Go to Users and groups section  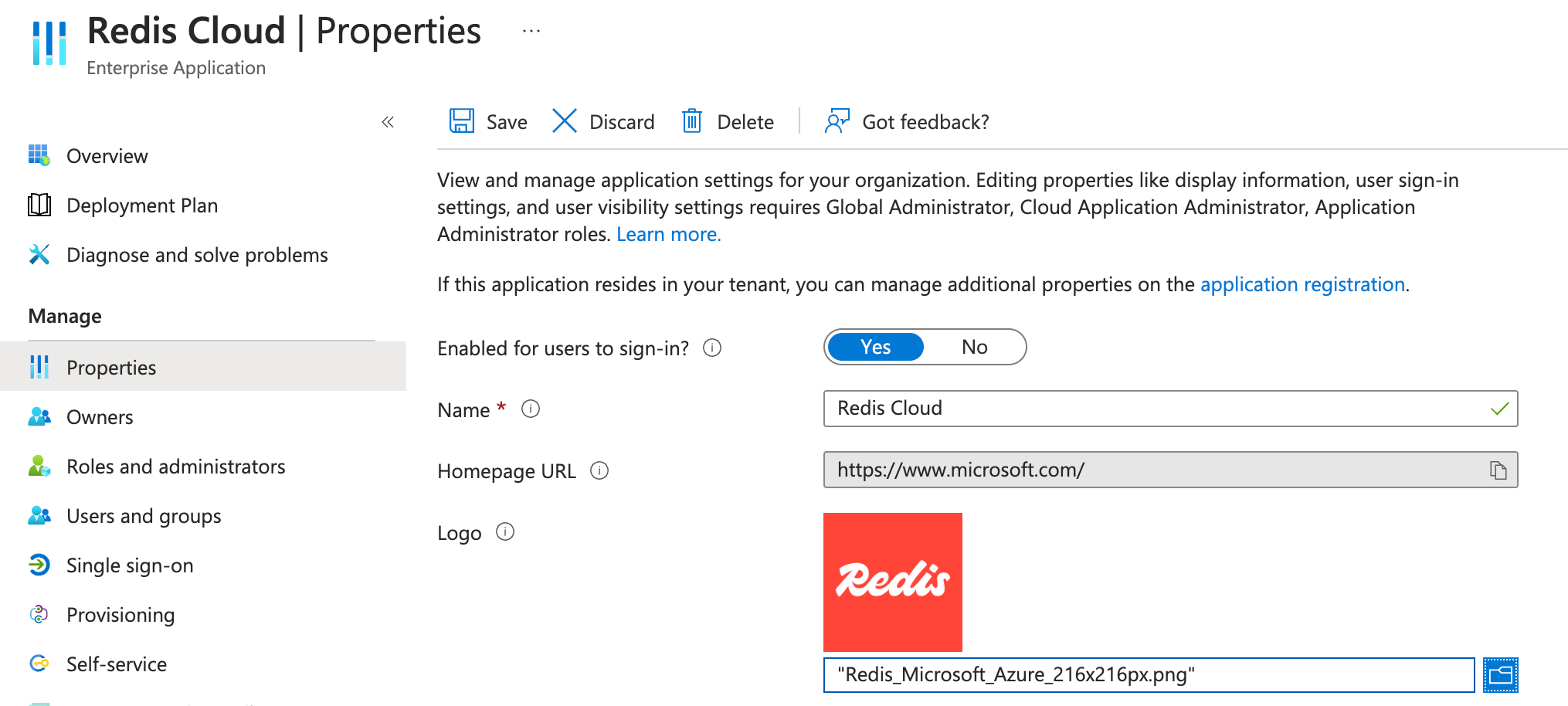pos(144,516)
